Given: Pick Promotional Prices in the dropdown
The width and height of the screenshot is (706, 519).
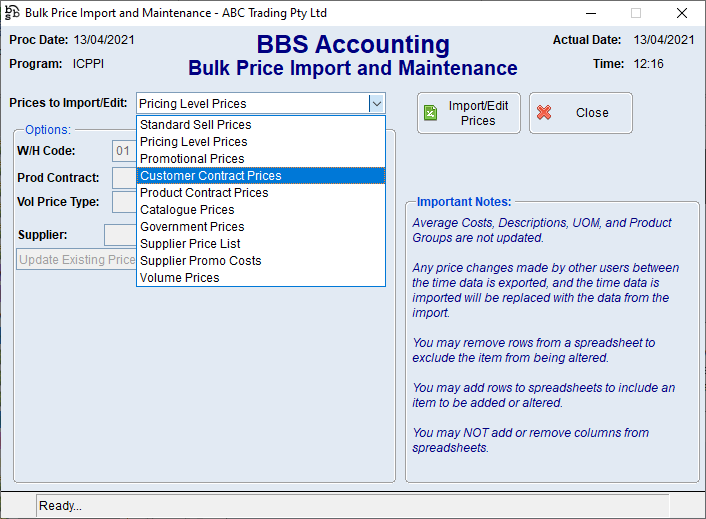Looking at the screenshot, I should [x=192, y=159].
